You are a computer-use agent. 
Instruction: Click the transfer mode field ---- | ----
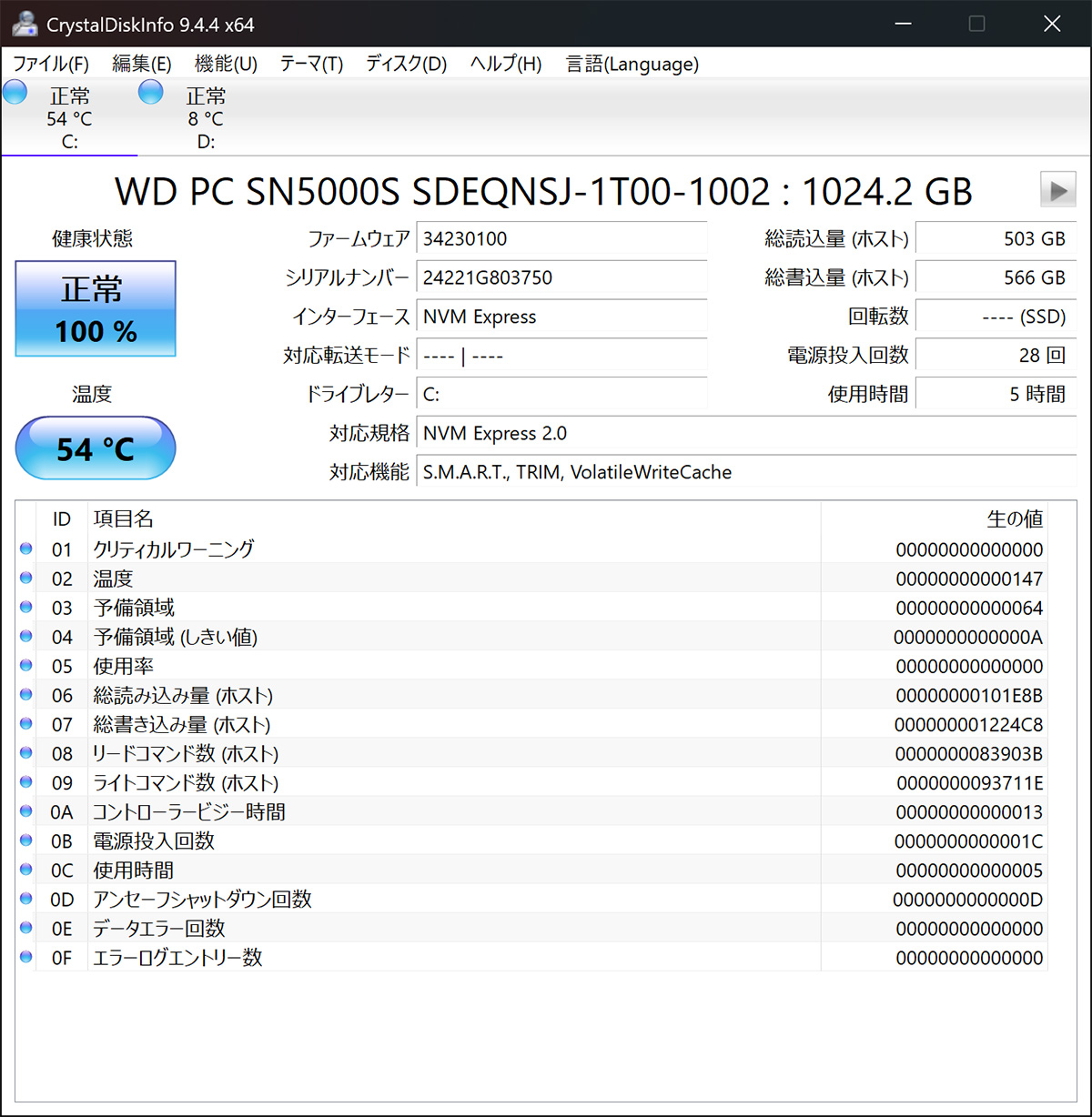[x=561, y=356]
